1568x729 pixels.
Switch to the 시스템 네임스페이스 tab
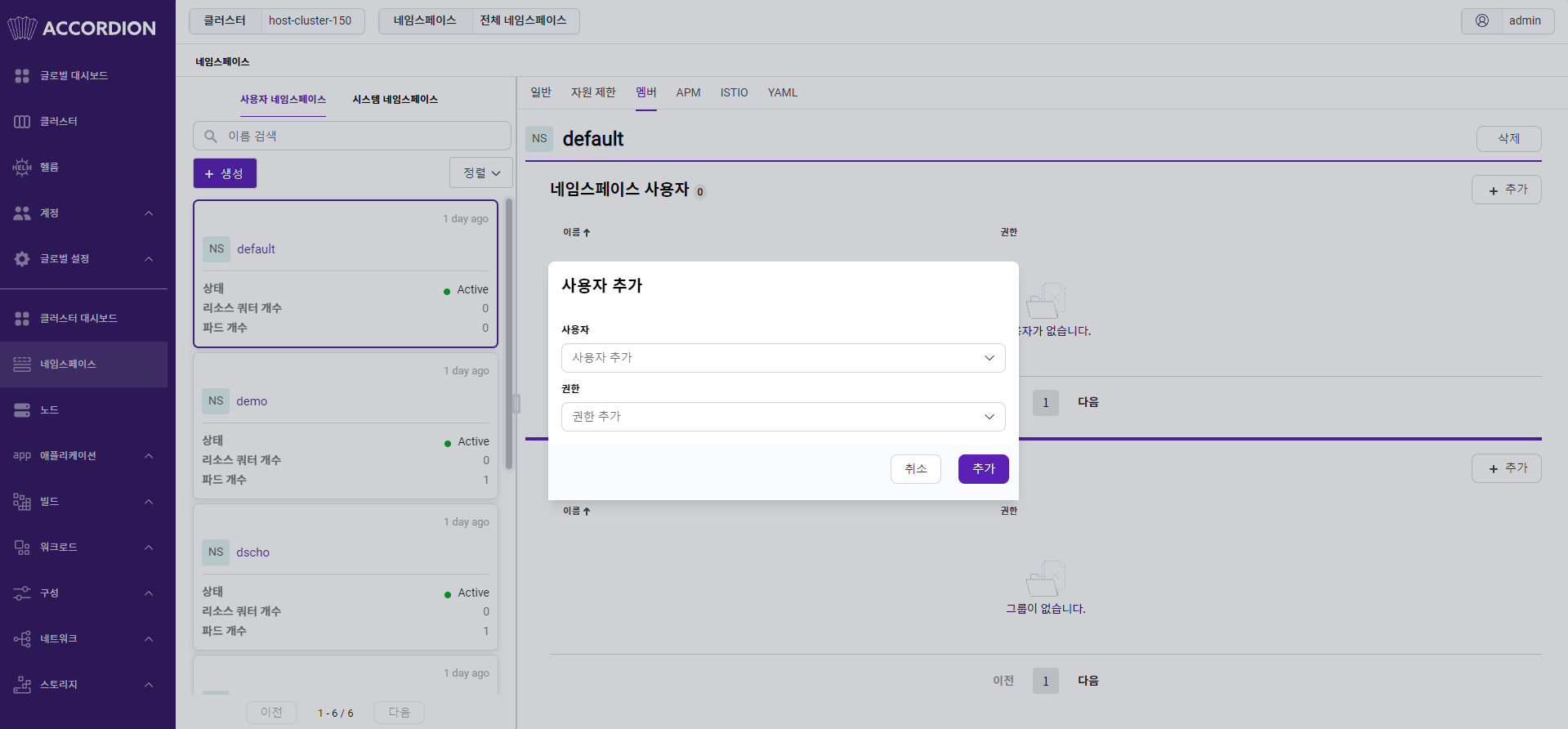(395, 99)
